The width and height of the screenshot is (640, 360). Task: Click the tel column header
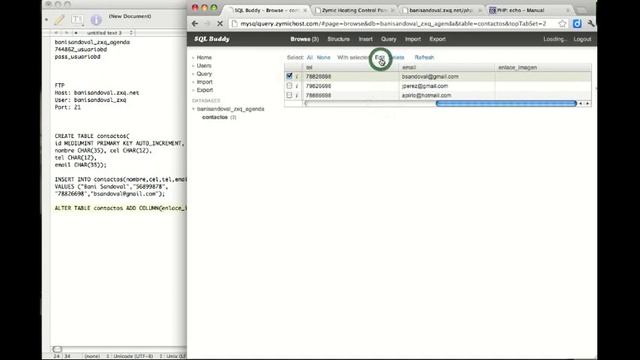tap(351, 67)
